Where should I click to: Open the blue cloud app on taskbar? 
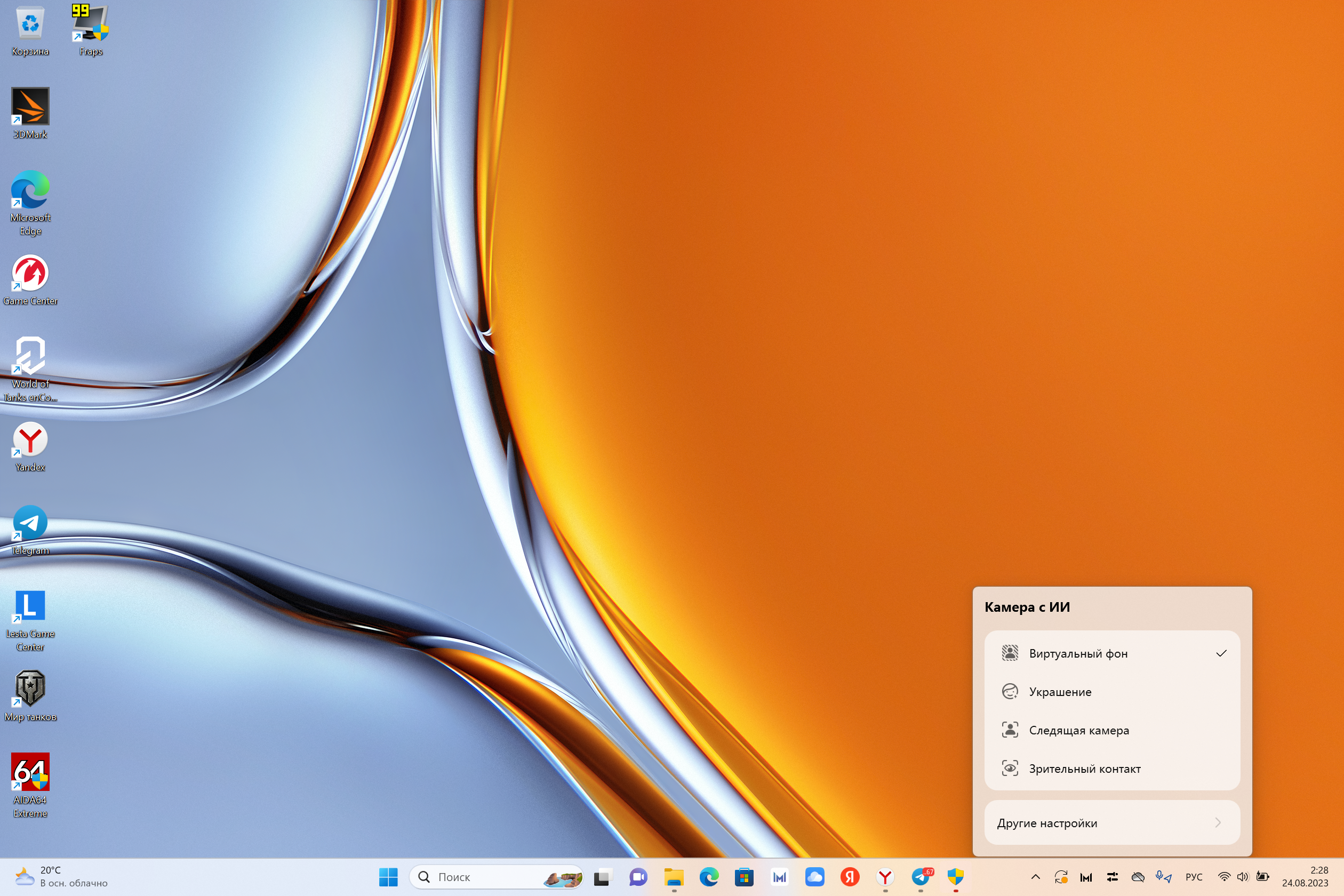815,877
